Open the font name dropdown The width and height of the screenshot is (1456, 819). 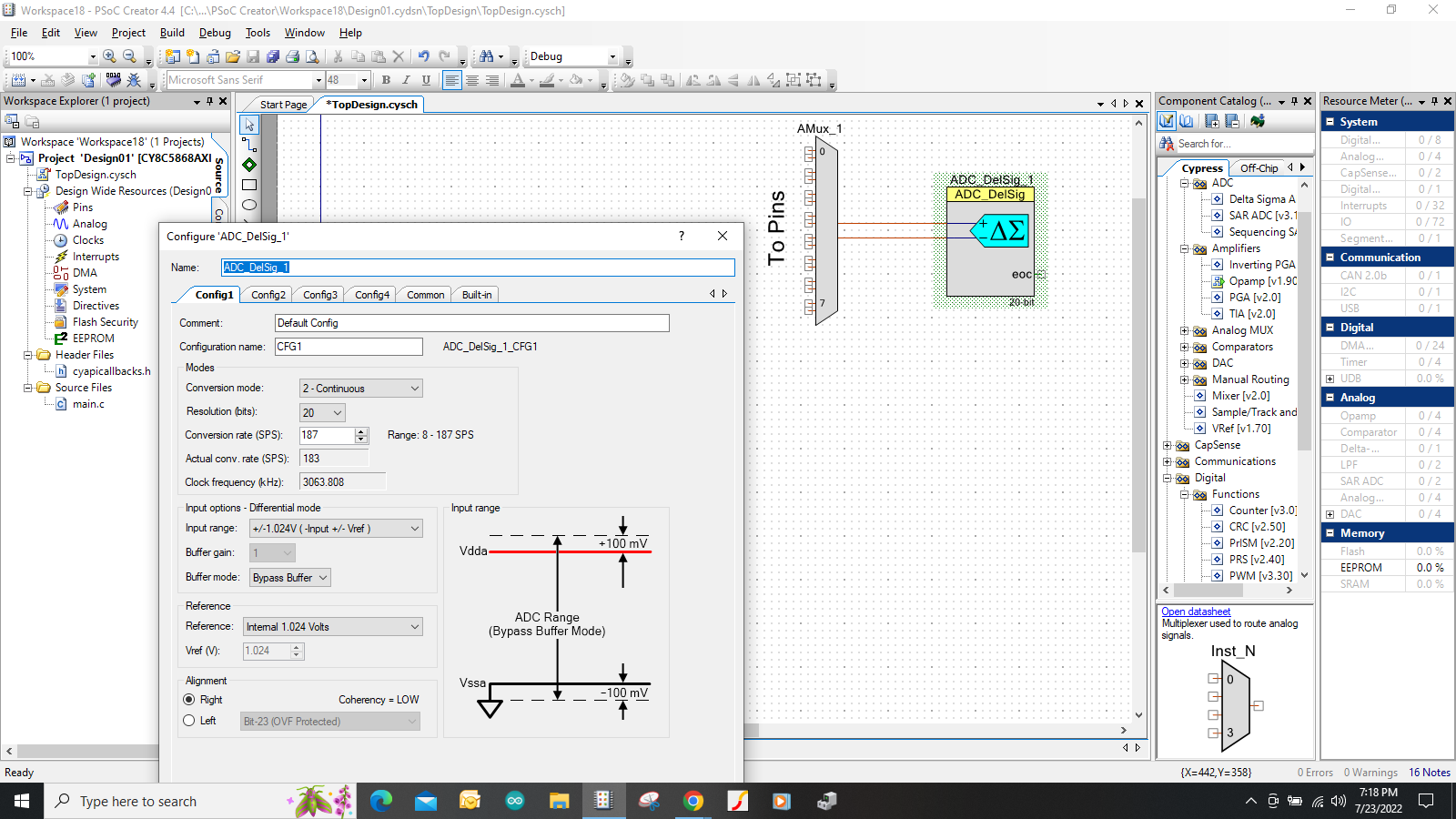(x=318, y=80)
